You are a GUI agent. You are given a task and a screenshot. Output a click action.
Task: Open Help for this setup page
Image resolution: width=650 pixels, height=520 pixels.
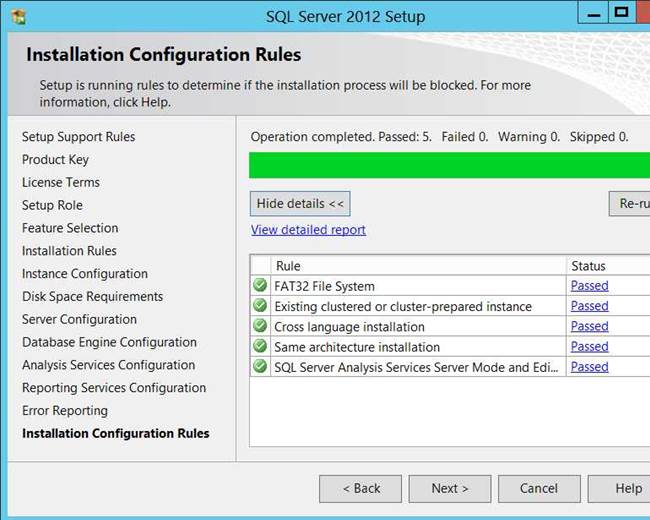pos(619,488)
